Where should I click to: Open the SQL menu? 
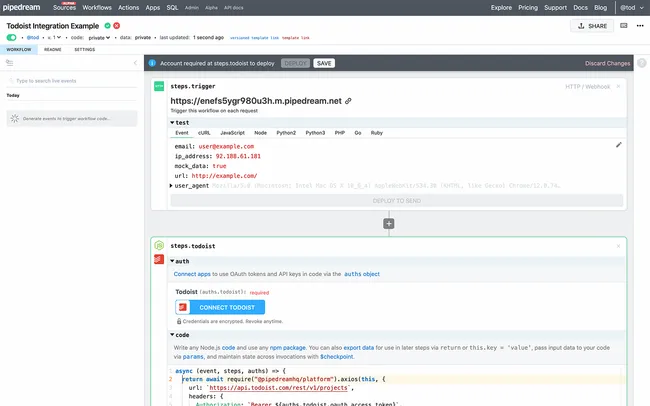coord(172,7)
